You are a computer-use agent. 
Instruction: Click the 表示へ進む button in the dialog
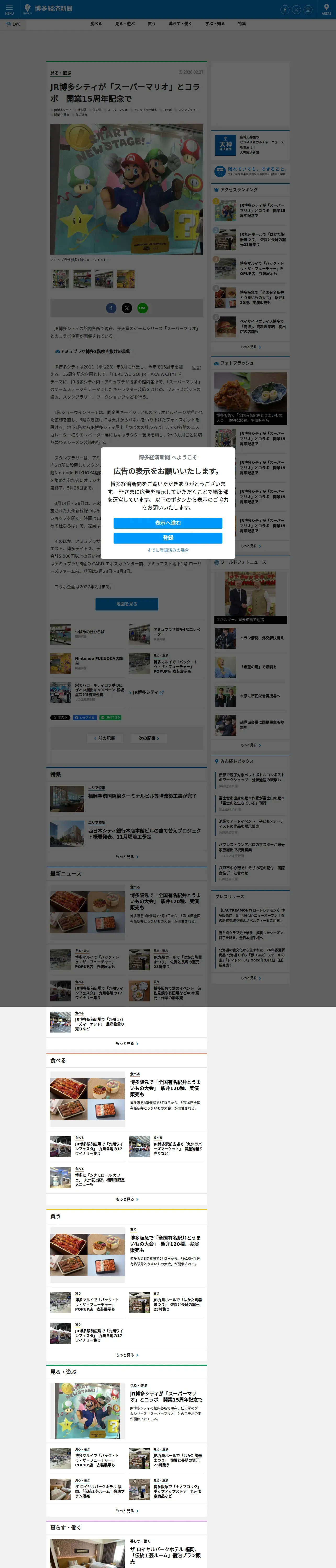(168, 523)
